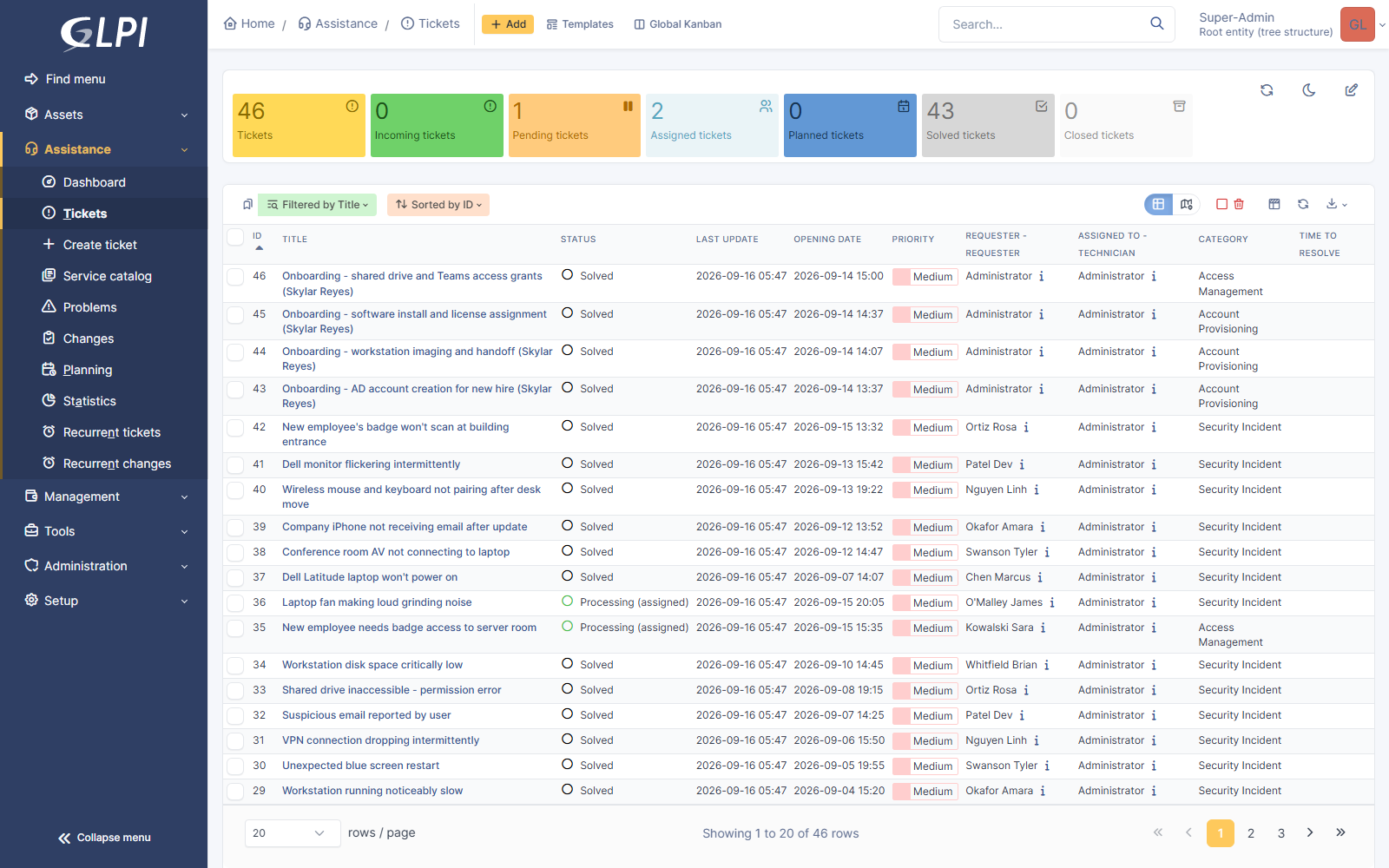Screen dimensions: 1389x868
Task: Click the search magnifier icon
Action: tap(1157, 23)
